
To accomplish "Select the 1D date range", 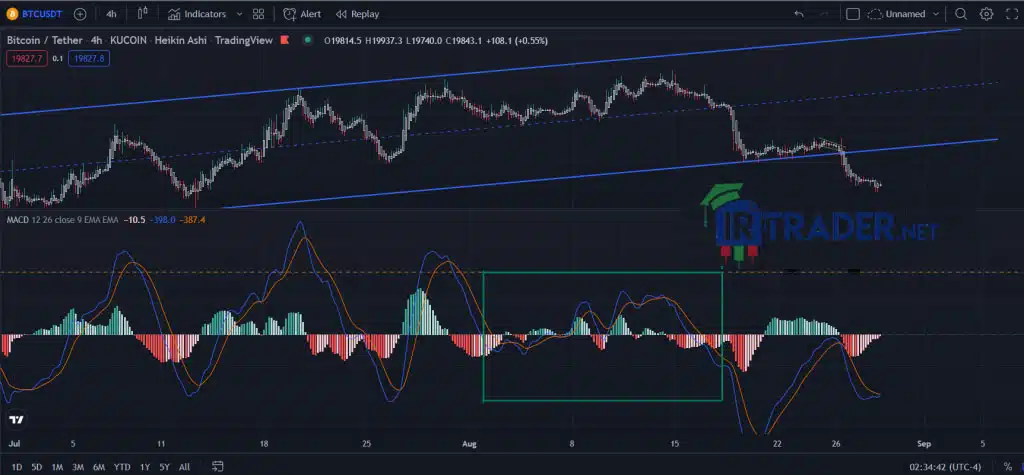I will tap(17, 467).
